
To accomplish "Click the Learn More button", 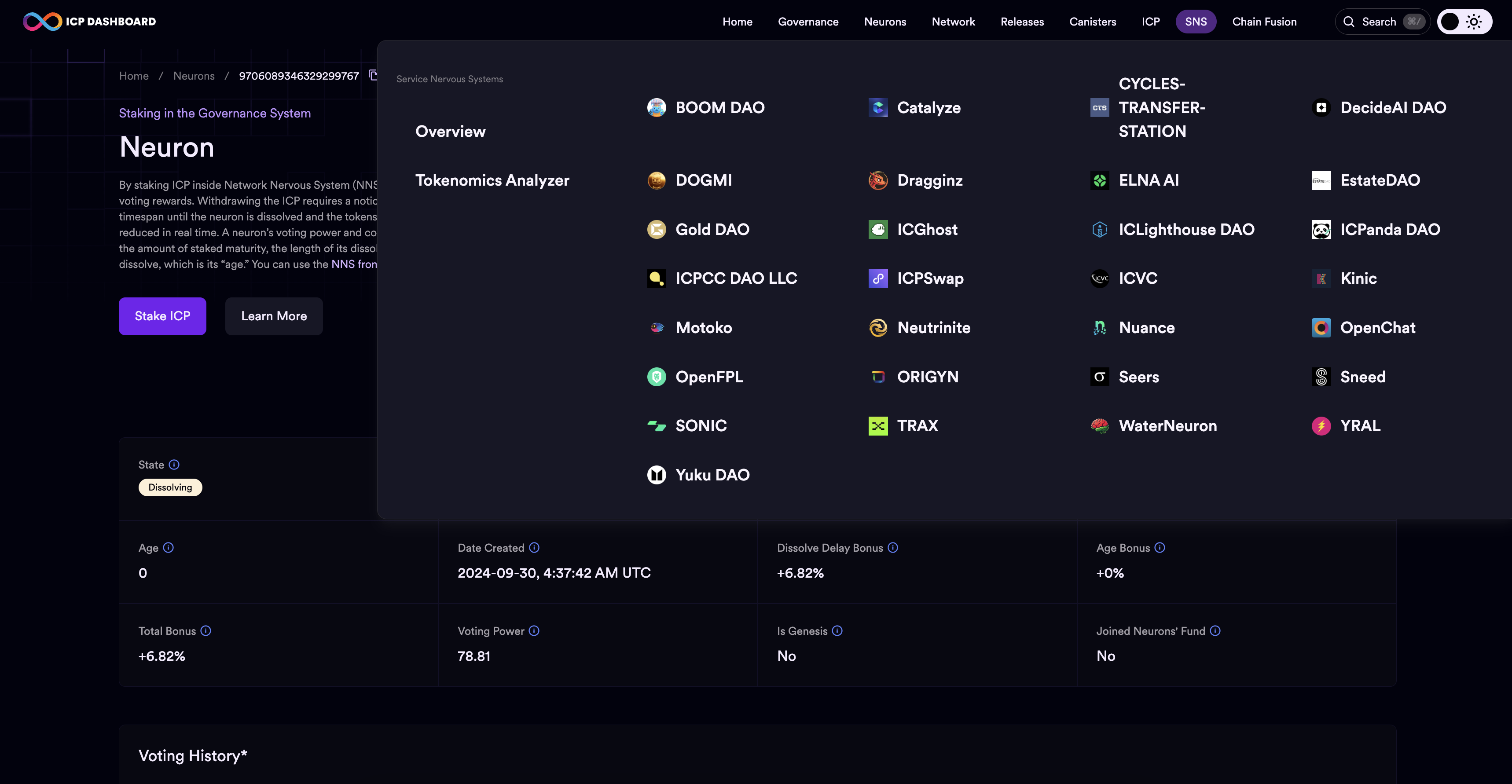I will 274,316.
